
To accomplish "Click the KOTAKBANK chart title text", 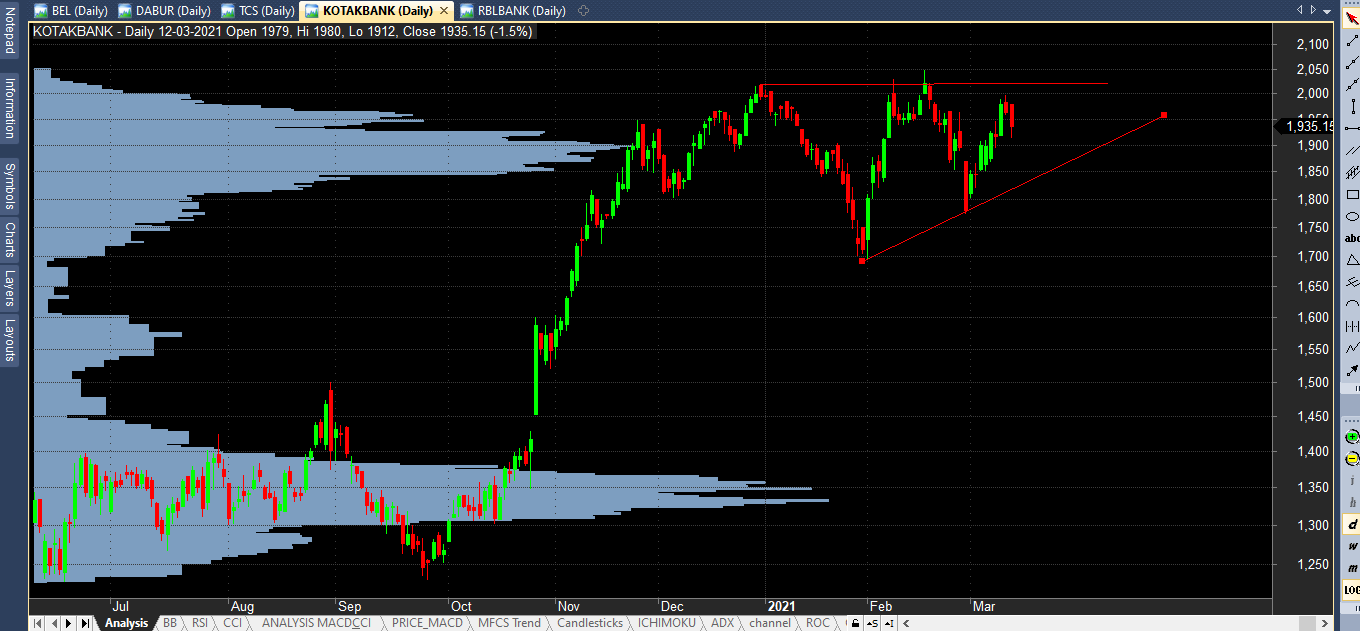I will tap(283, 31).
